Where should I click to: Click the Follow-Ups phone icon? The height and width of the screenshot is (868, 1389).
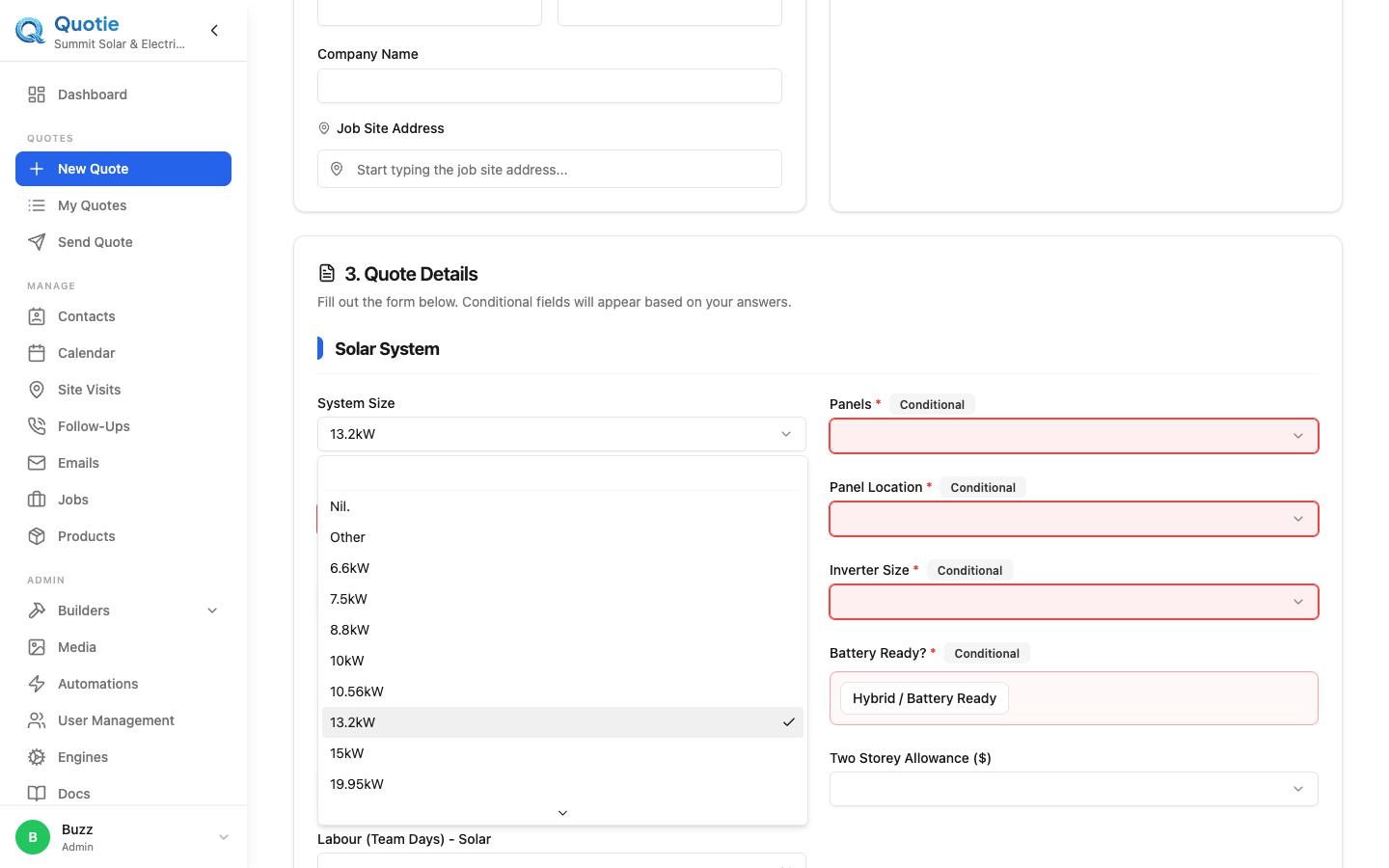37,426
